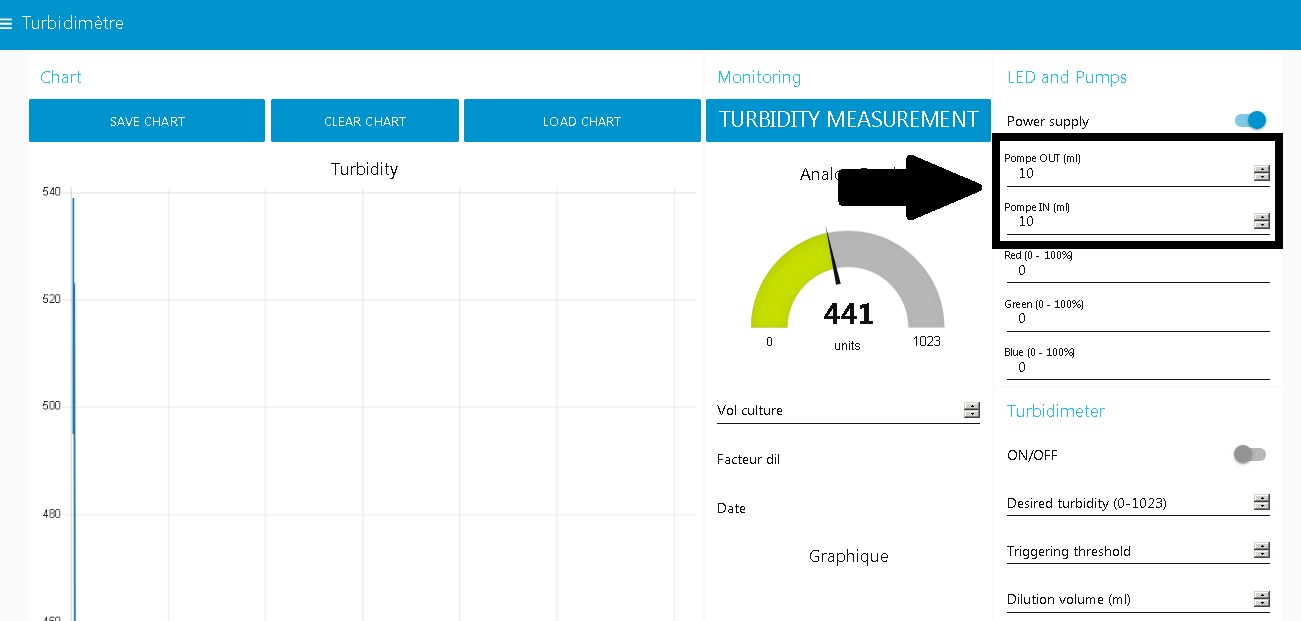Click the Pompe OUT stepper arrows
This screenshot has height=621, width=1301.
[x=1261, y=173]
